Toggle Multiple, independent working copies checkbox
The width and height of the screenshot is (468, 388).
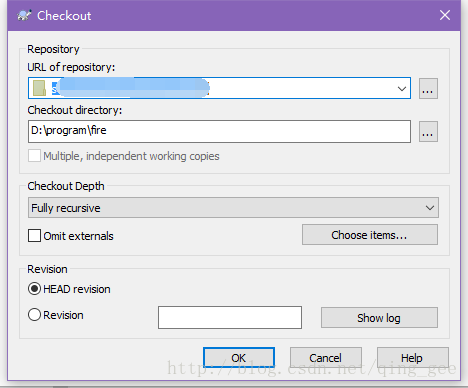[34, 156]
